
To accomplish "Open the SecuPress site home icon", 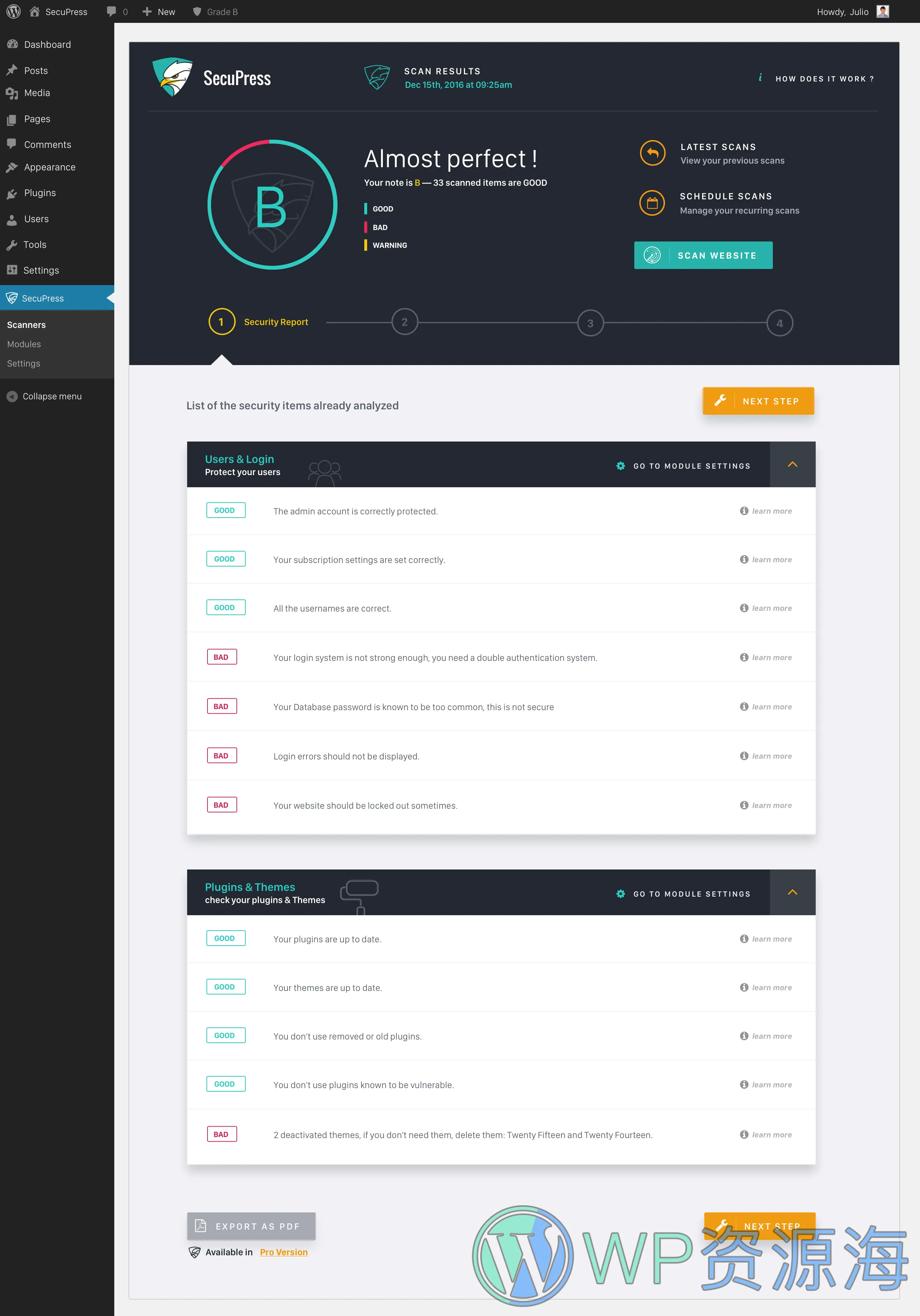I will (x=35, y=11).
